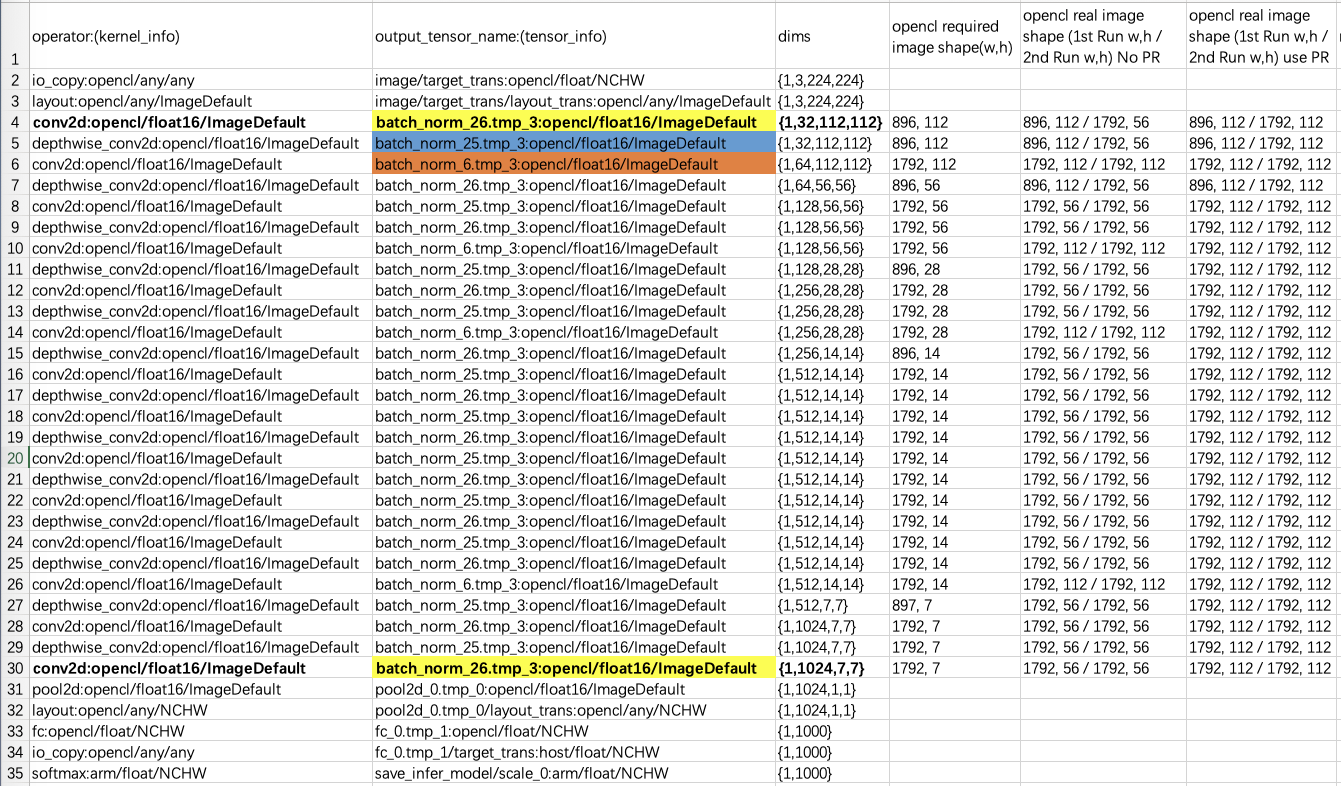The image size is (1341, 786).
Task: Select the 'save_infer_model/scale_0:arm/float/NCHW' cell
Action: click(x=573, y=773)
